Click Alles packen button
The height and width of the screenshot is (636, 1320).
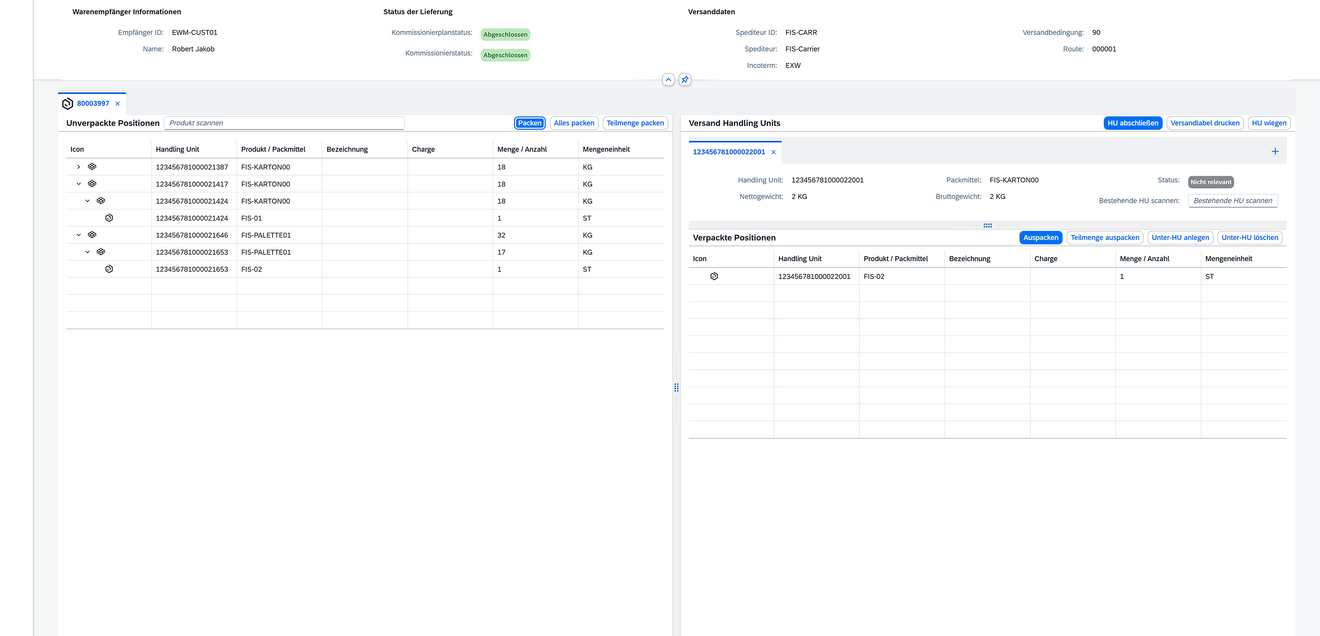point(574,123)
